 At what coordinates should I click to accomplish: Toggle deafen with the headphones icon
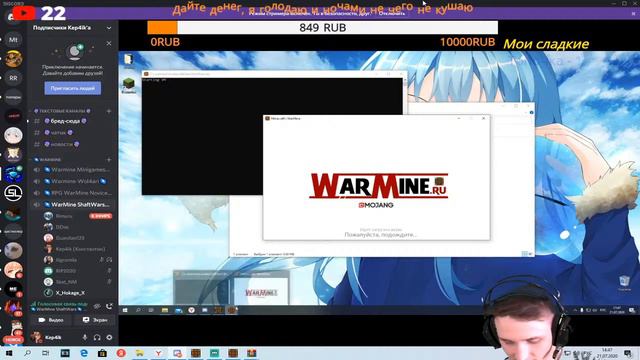[x=97, y=338]
